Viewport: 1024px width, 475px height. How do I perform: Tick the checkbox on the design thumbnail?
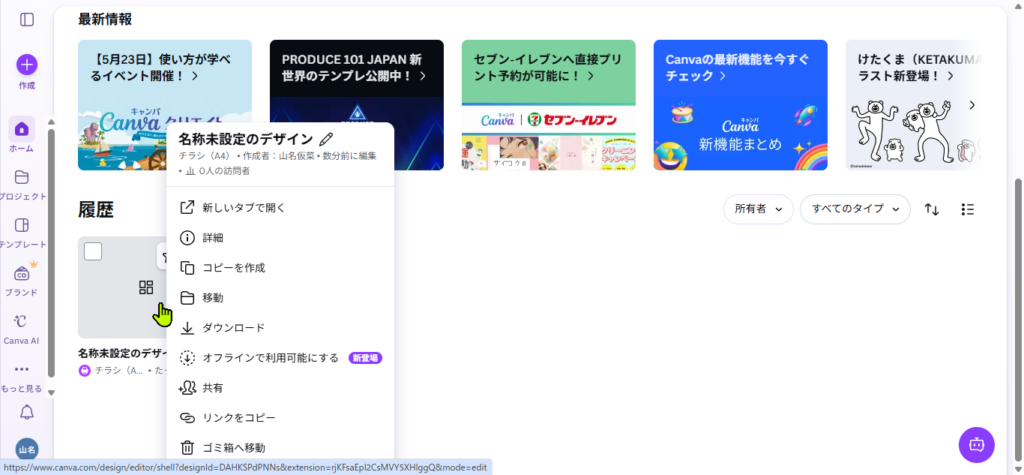click(x=93, y=252)
